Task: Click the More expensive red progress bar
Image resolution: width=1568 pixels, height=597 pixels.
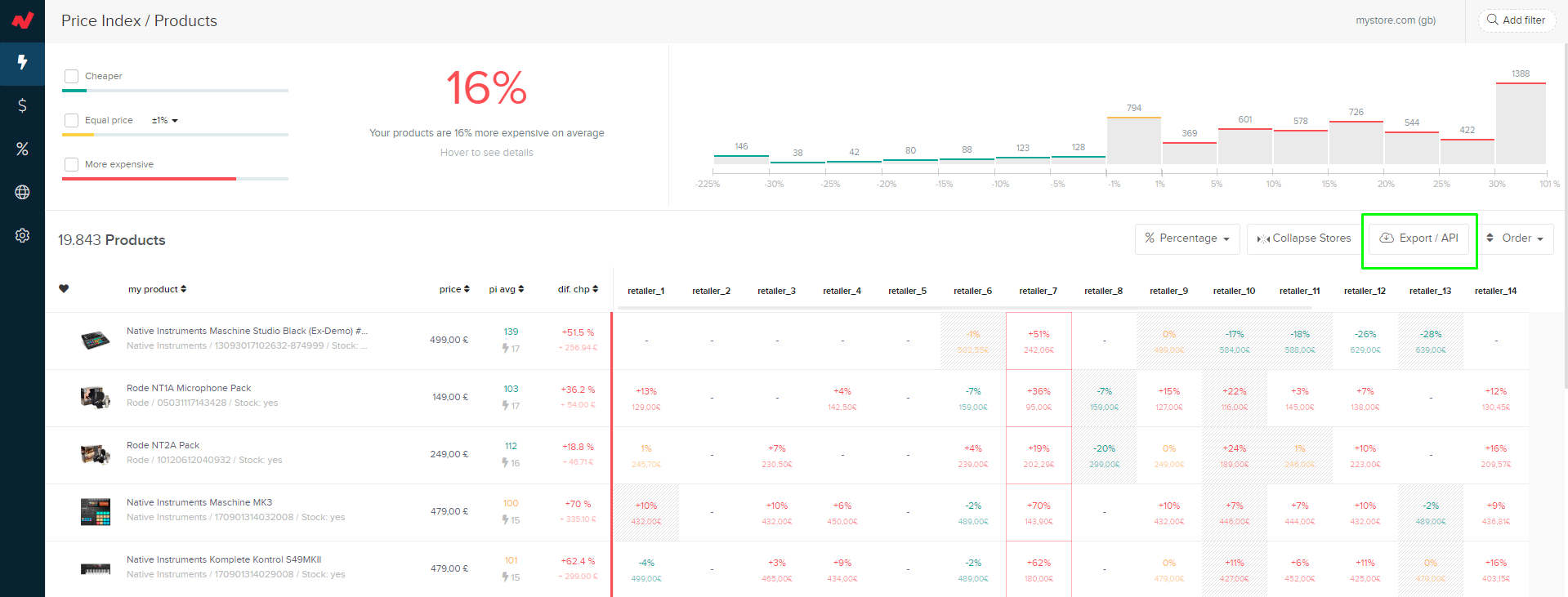Action: coord(176,179)
